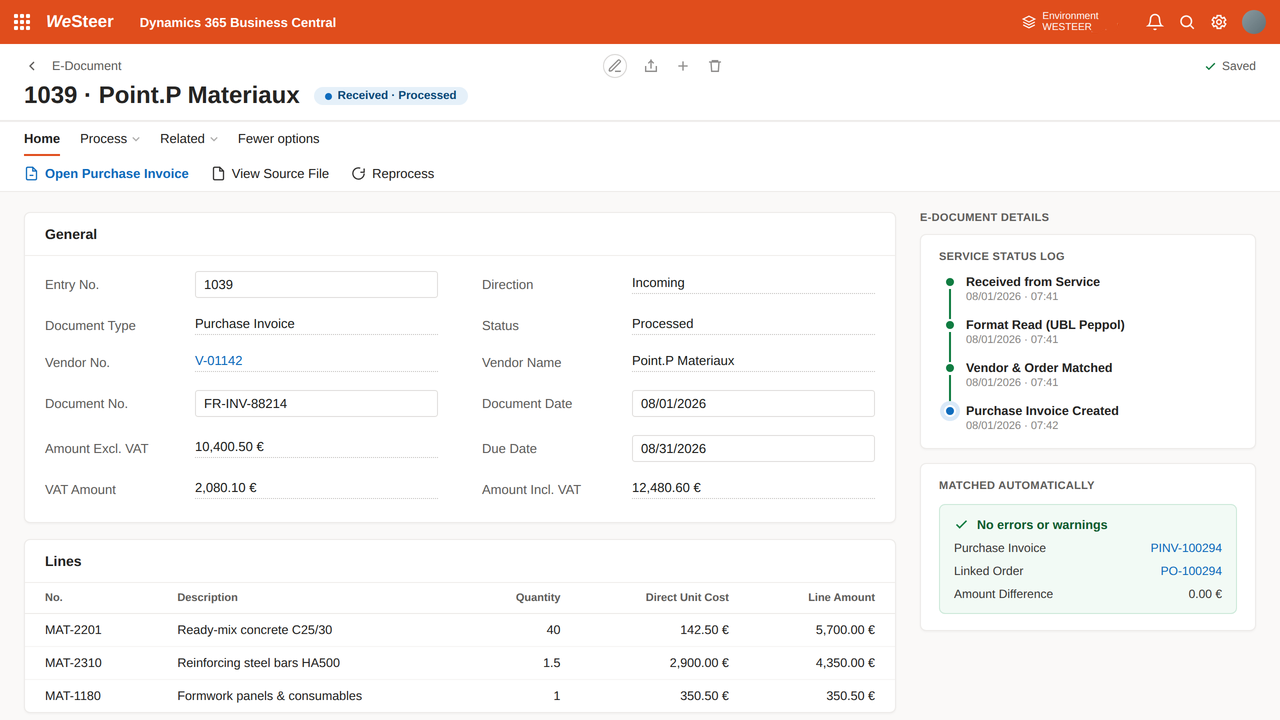The width and height of the screenshot is (1280, 720).
Task: Click the Document No. field
Action: [x=316, y=403]
